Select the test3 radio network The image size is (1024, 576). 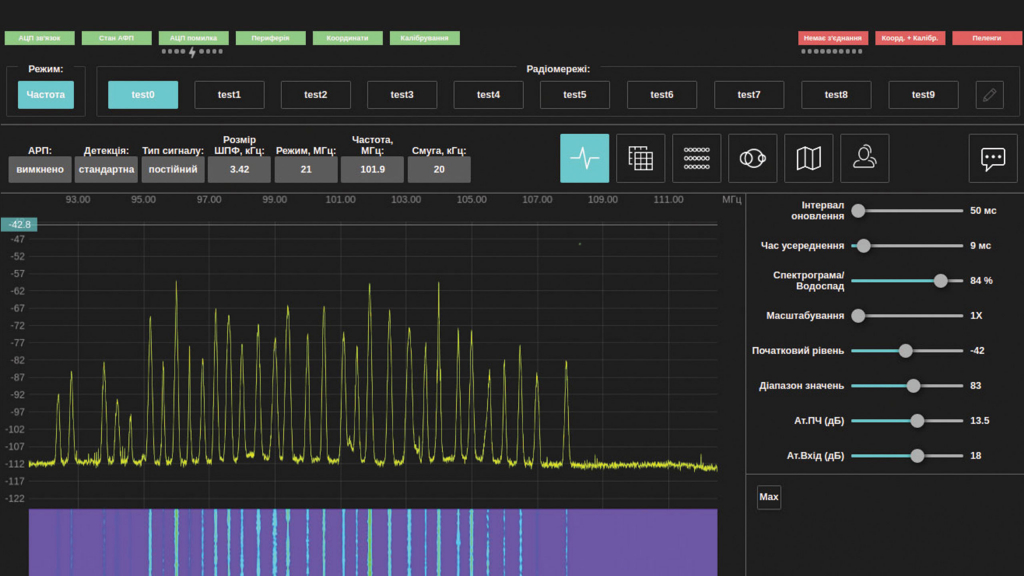pyautogui.click(x=402, y=95)
